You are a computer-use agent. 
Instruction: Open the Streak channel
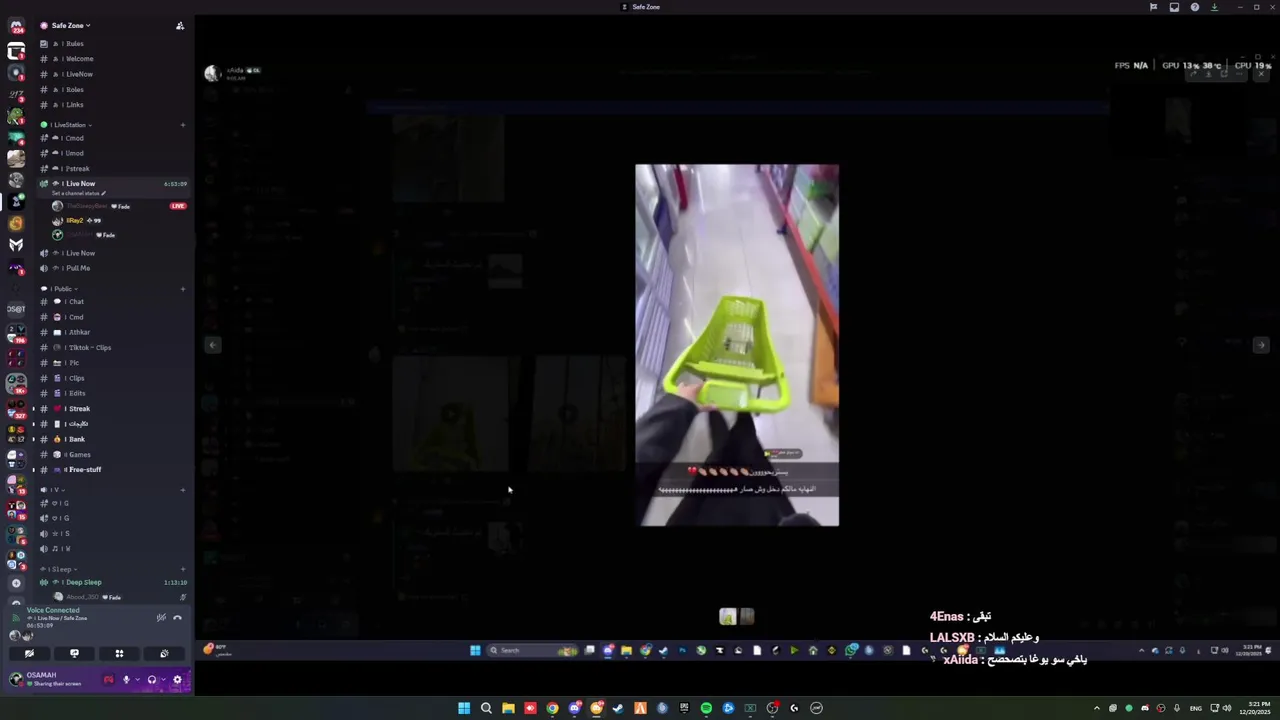(x=113, y=408)
